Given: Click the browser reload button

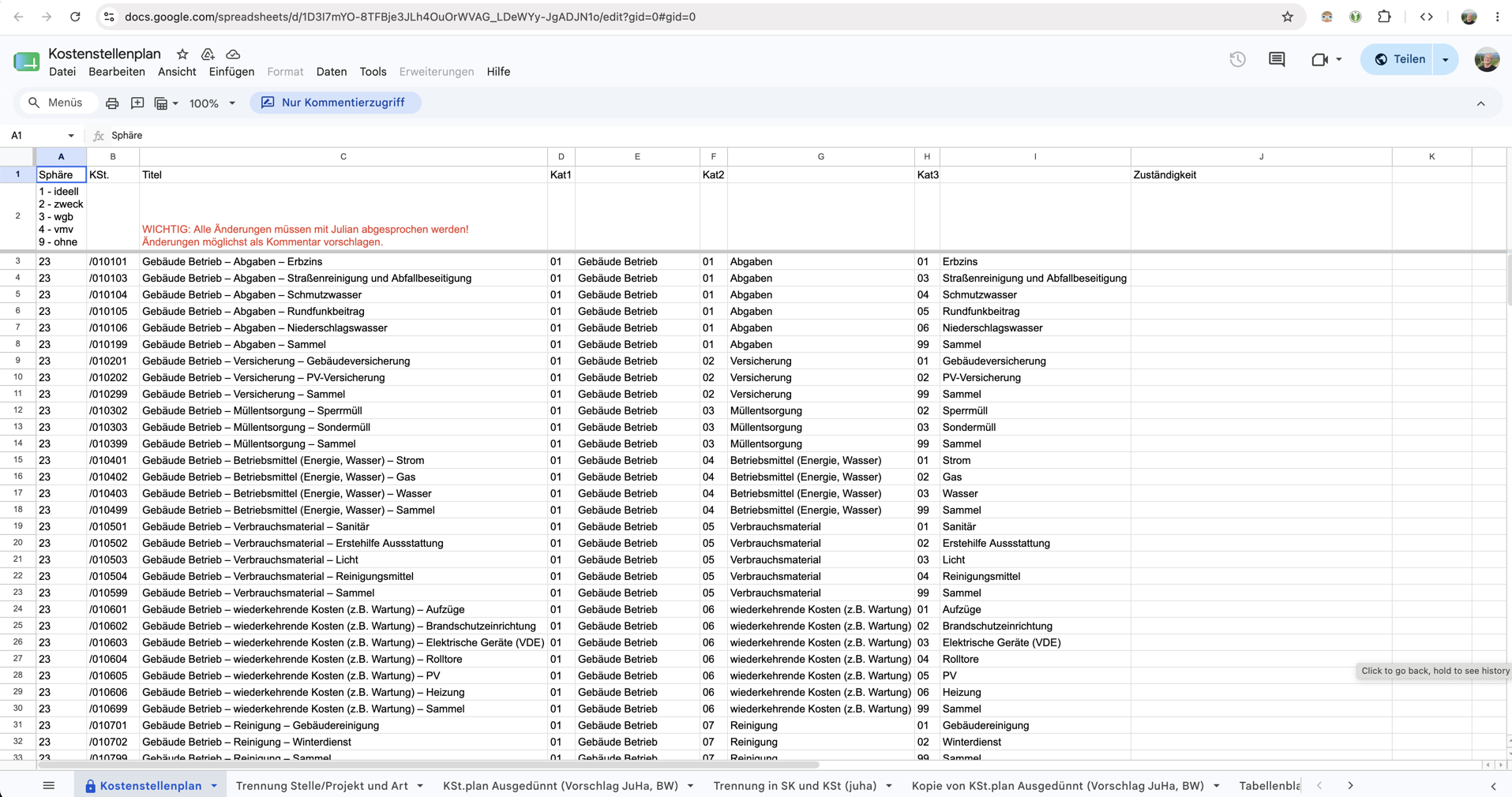Looking at the screenshot, I should 75,17.
